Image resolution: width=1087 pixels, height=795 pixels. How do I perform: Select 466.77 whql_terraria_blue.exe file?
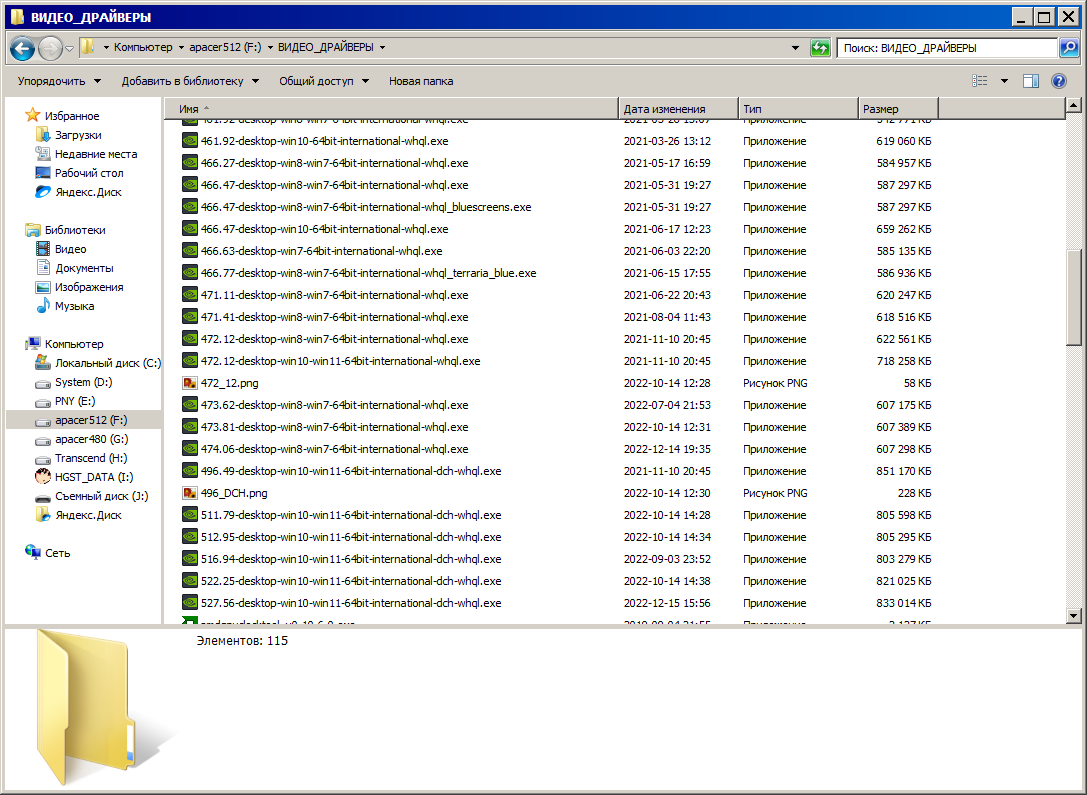(x=368, y=273)
